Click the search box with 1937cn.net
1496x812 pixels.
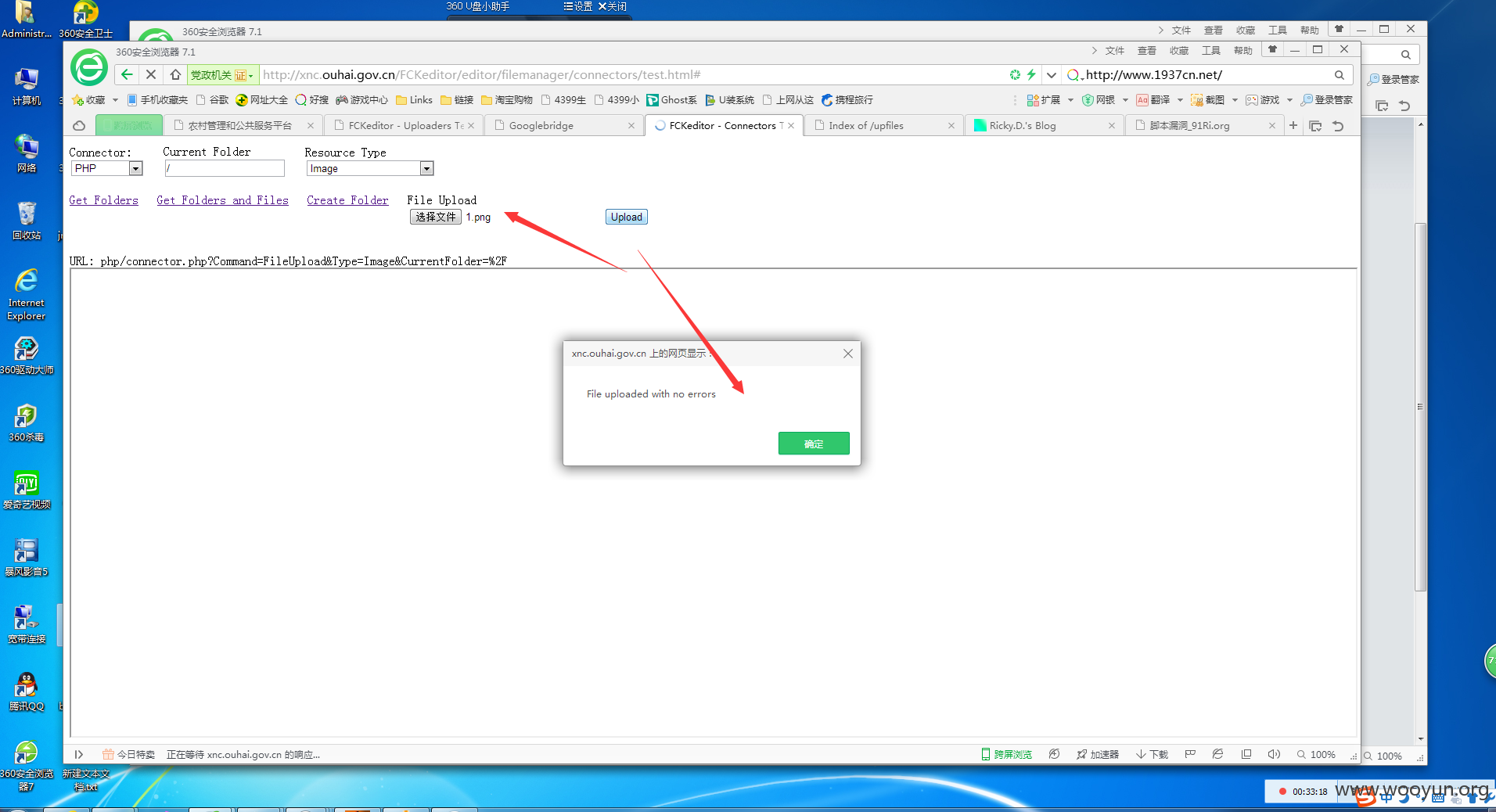click(x=1207, y=75)
